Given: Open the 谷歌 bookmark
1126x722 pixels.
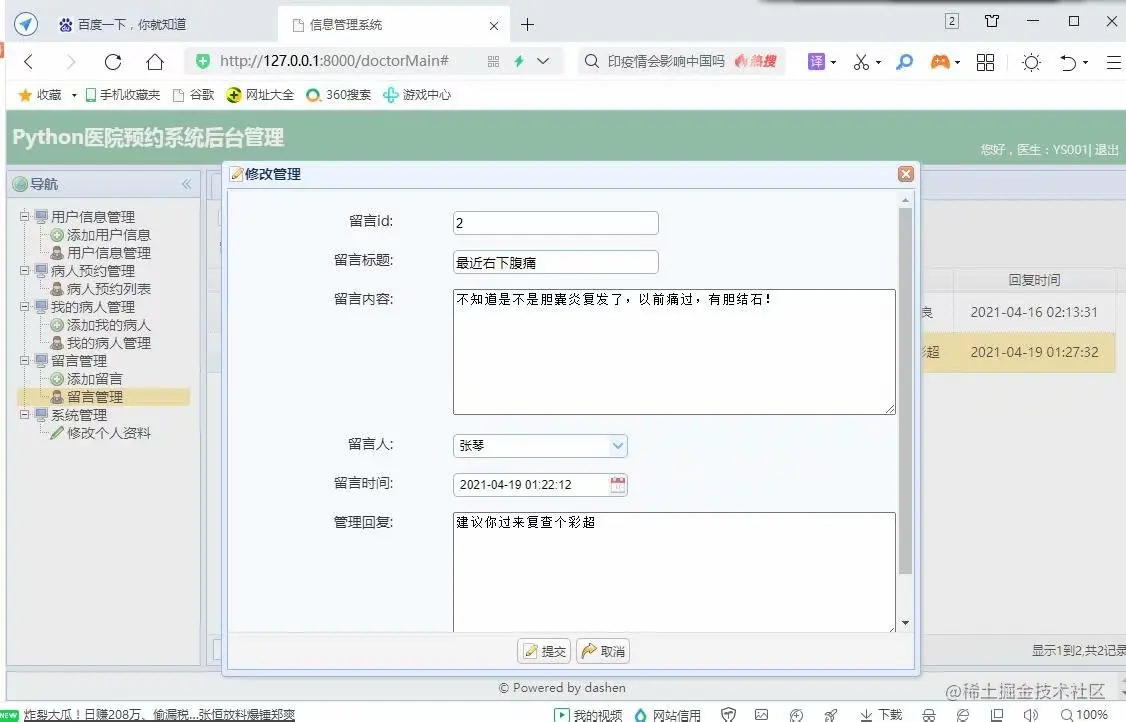Looking at the screenshot, I should (x=193, y=95).
